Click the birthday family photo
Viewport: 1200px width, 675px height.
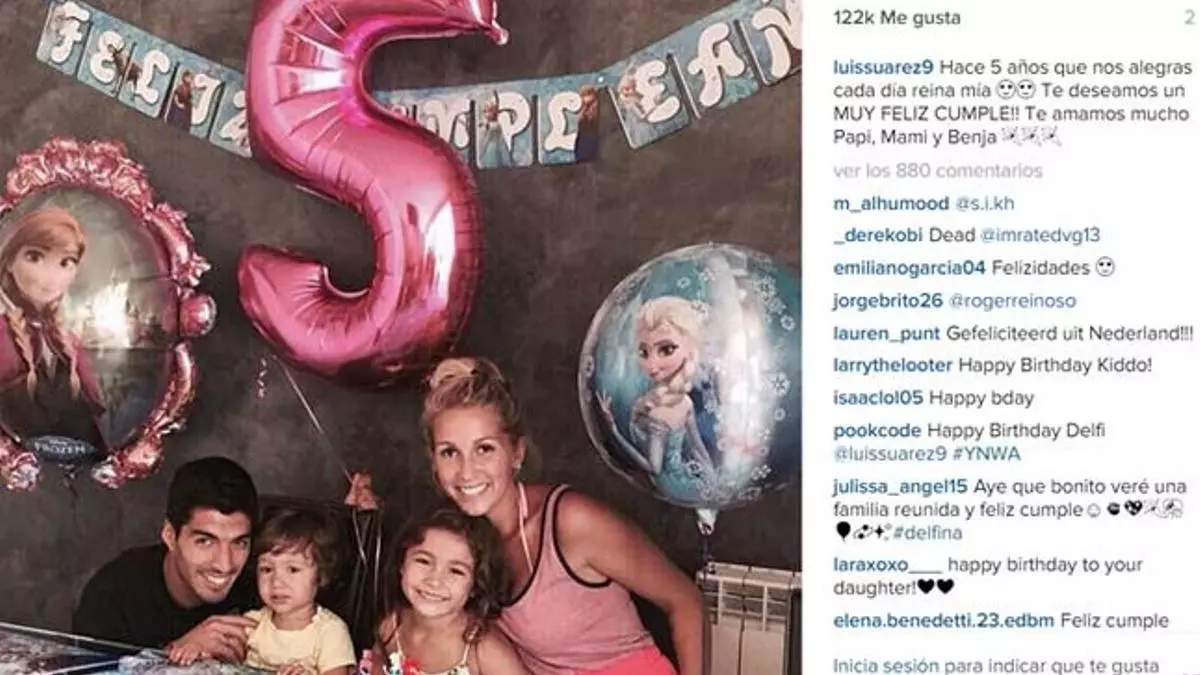[400, 337]
